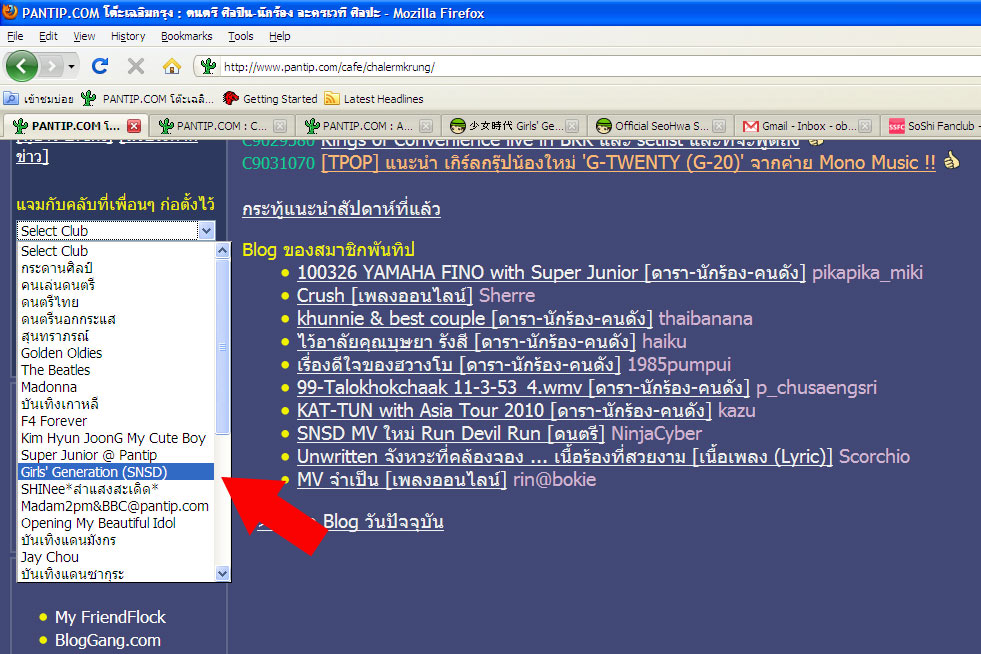Open the BlogGang.com link
The height and width of the screenshot is (654, 981).
108,640
